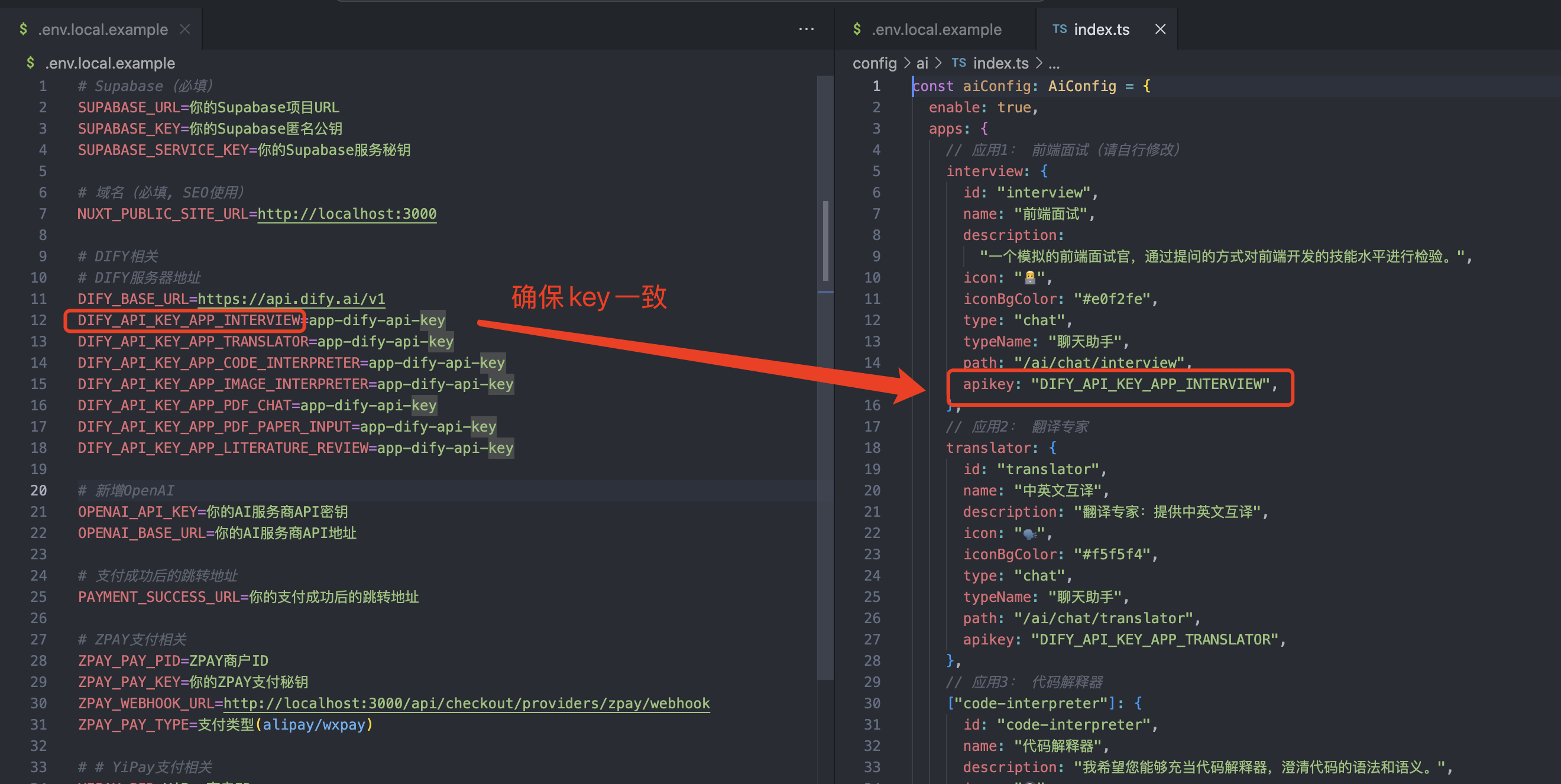Open index.ts breadcrumb segment
Image resolution: width=1561 pixels, height=784 pixels.
point(1000,63)
